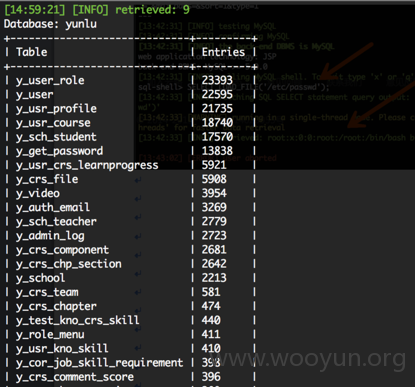Click entry count 3954
Viewport: 415px width, 387px height.
coord(214,193)
